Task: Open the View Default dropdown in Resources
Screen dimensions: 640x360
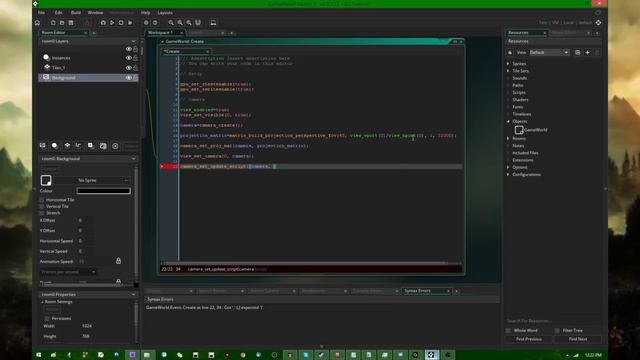Action: point(549,53)
